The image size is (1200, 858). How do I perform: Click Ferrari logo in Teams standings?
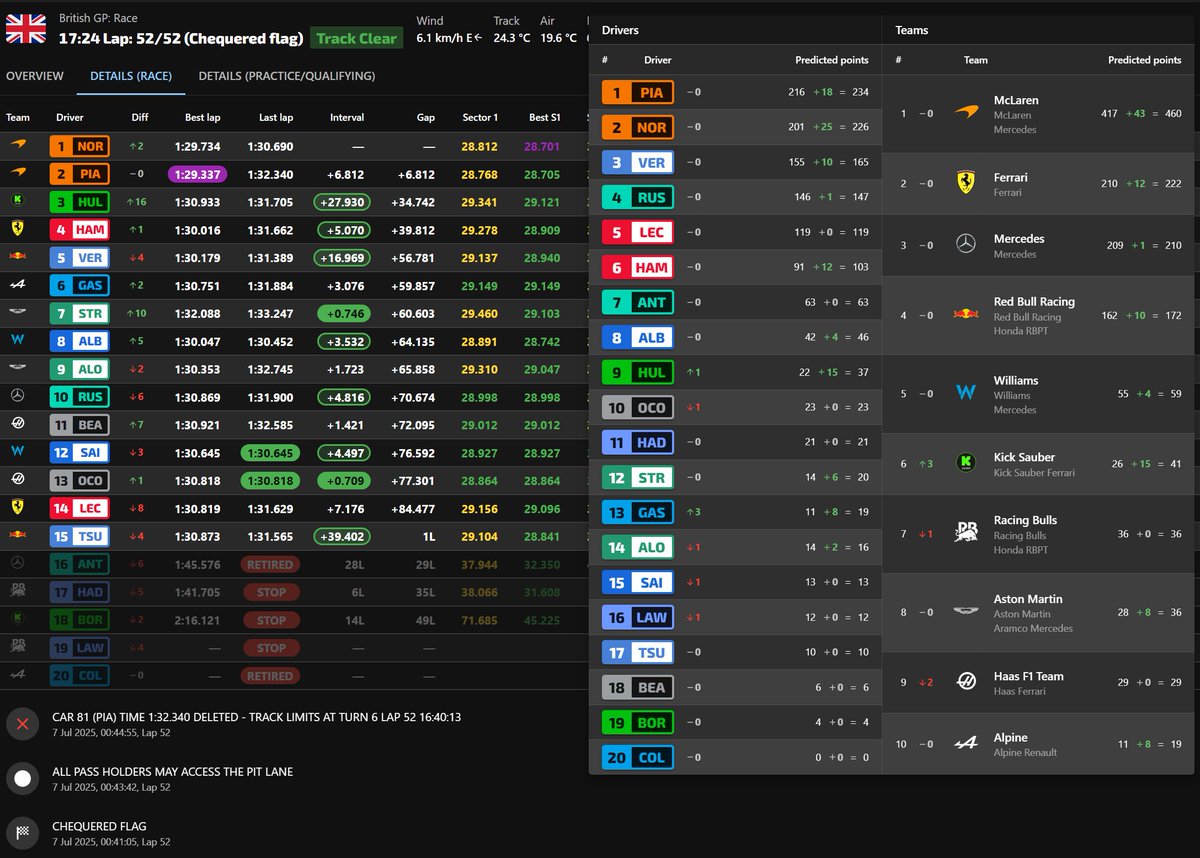[965, 184]
